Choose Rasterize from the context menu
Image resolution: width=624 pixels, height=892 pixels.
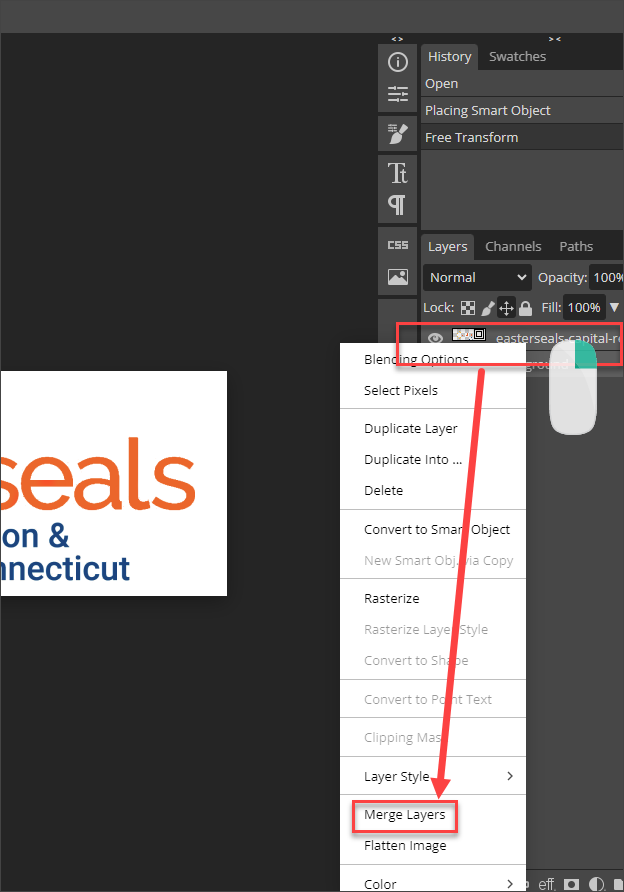pyautogui.click(x=391, y=598)
